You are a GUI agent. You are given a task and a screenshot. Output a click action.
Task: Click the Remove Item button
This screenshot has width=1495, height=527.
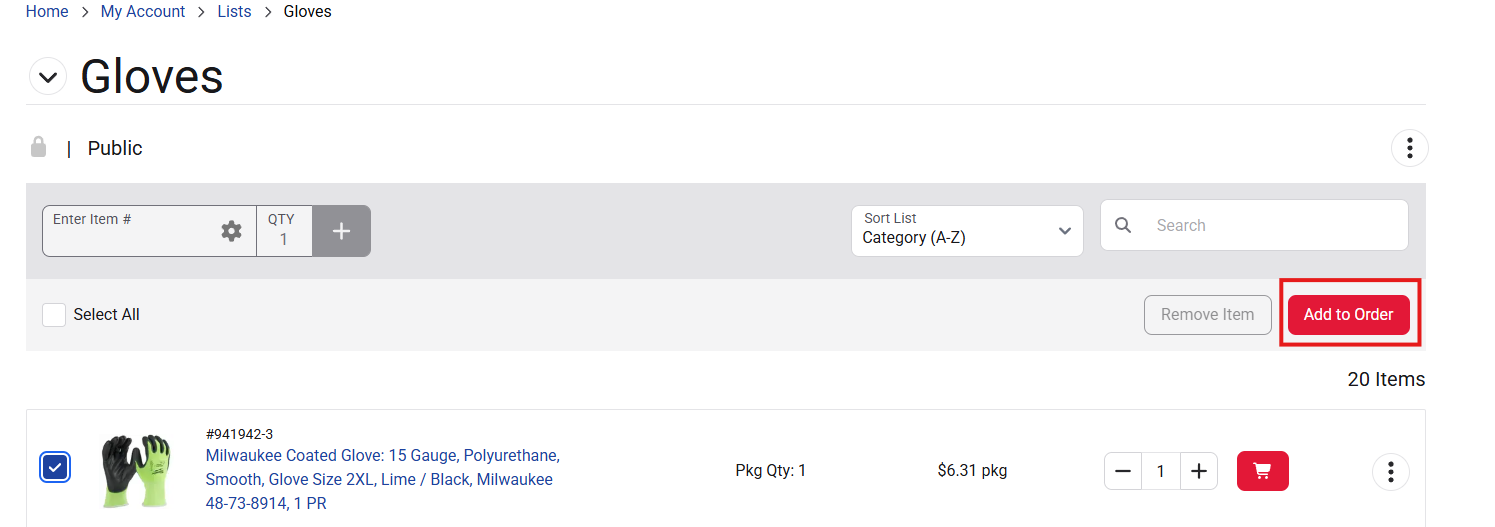tap(1207, 315)
